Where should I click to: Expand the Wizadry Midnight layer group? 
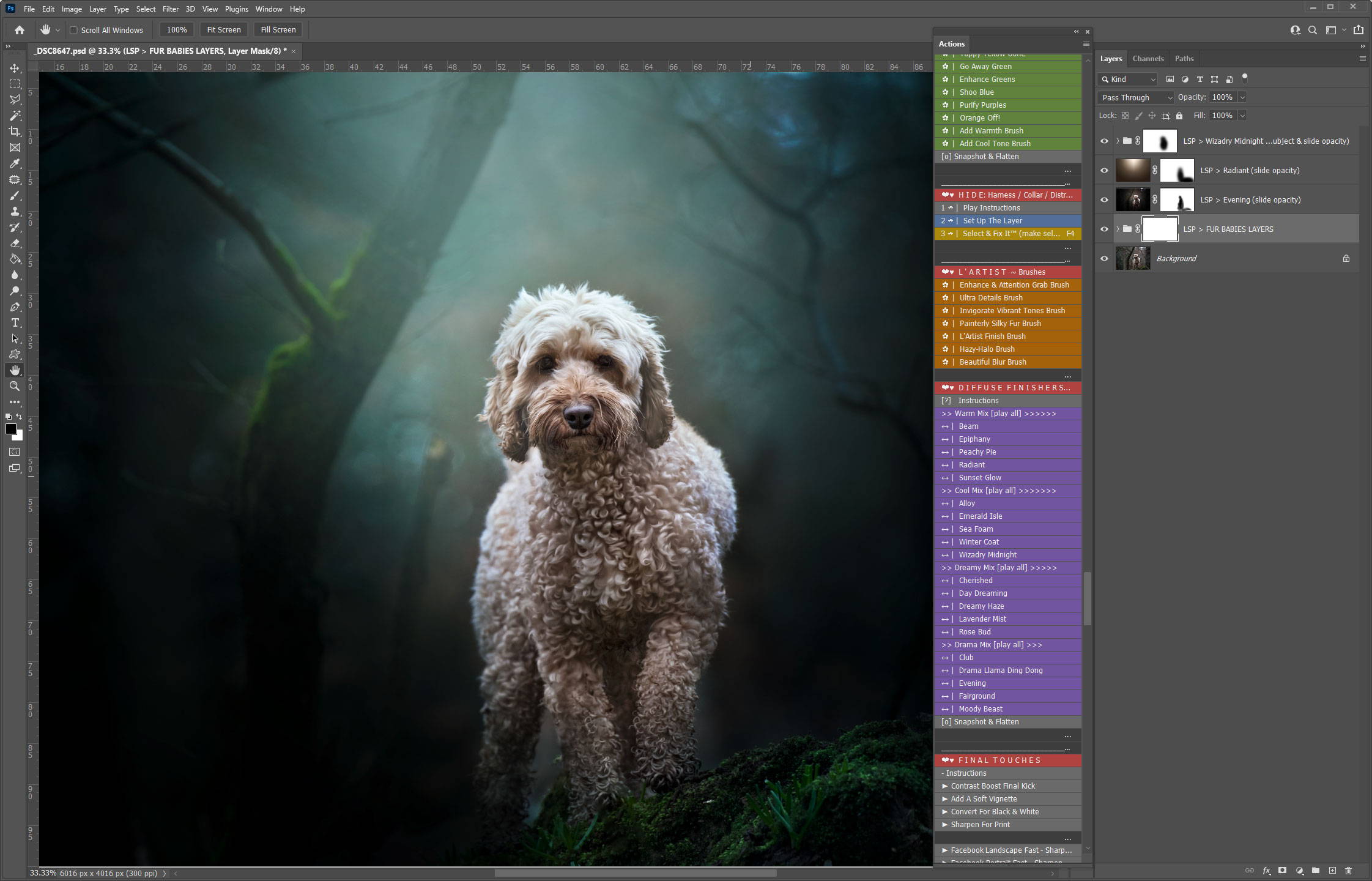(1118, 141)
